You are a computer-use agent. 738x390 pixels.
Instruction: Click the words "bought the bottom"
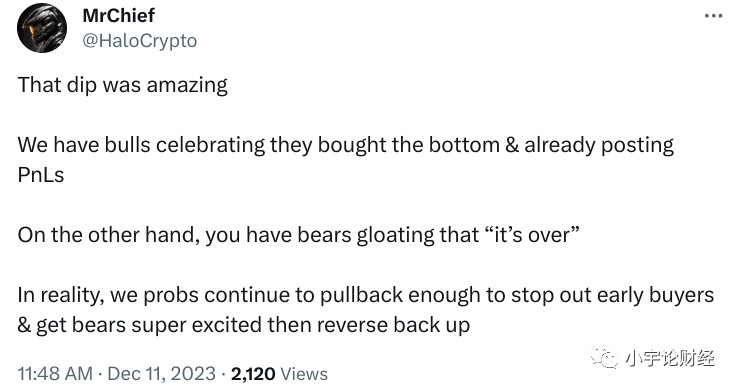pos(408,145)
